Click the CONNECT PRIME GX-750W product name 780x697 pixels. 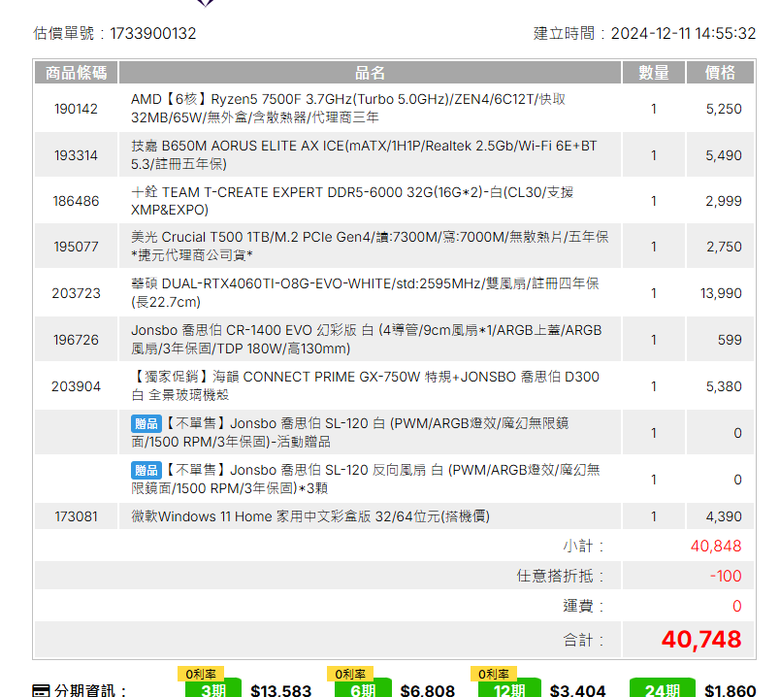tap(365, 387)
